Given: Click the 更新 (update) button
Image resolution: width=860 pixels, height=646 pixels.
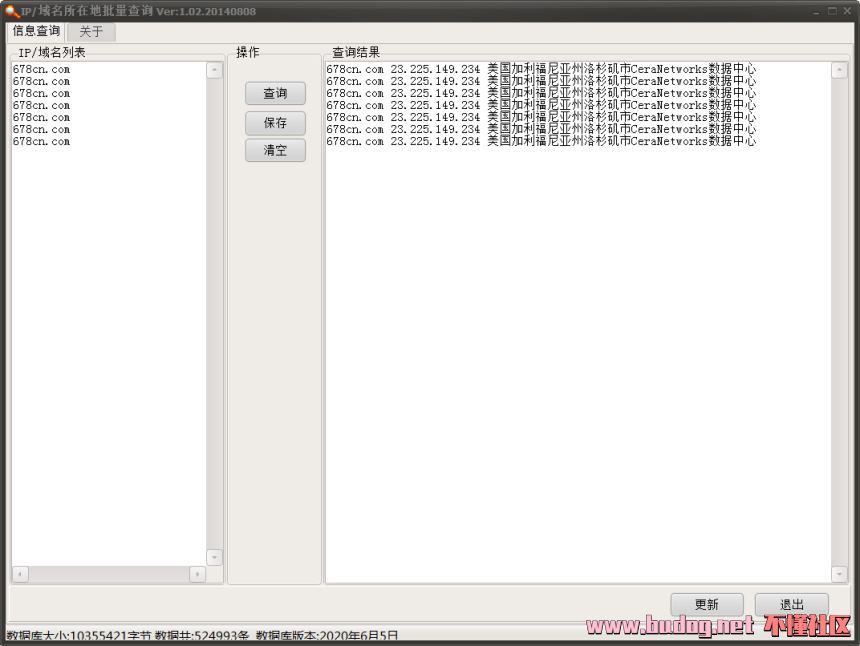Looking at the screenshot, I should tap(706, 604).
